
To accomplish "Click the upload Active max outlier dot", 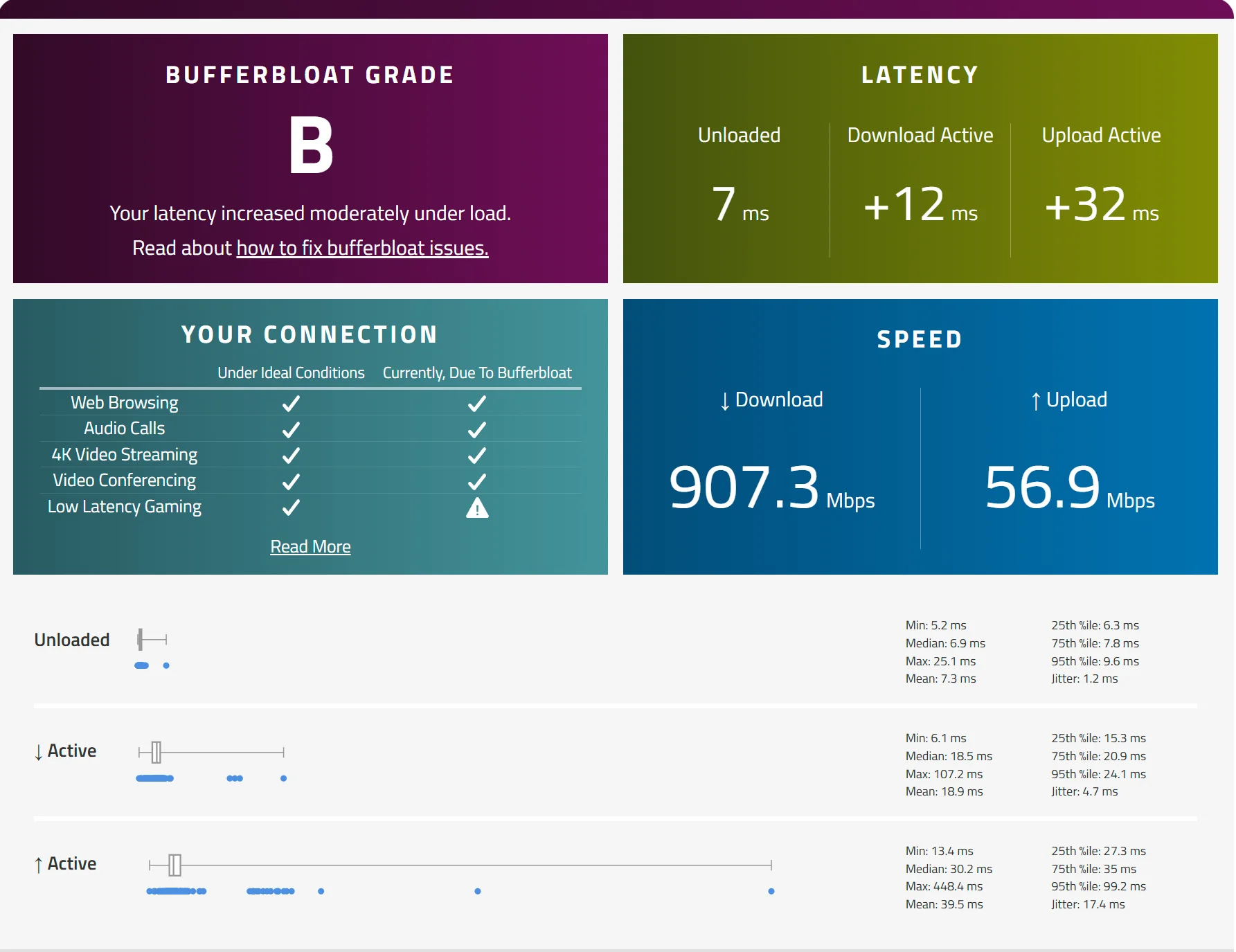I will pos(771,891).
